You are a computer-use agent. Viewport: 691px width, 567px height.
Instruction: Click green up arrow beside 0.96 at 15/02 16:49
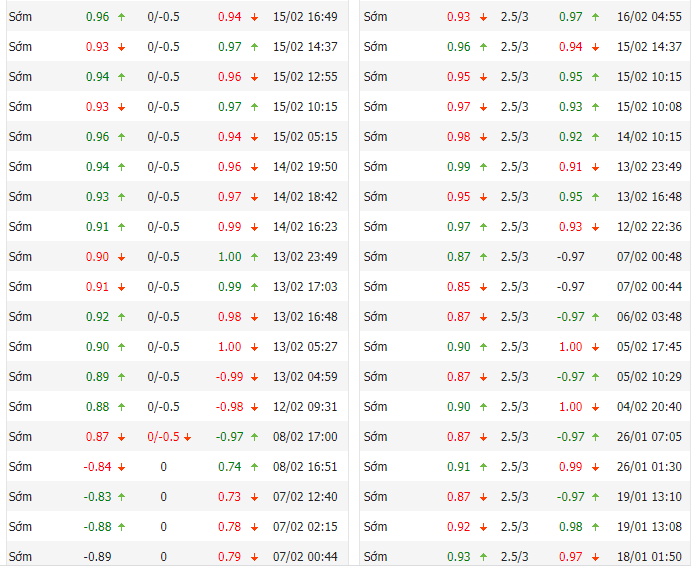(x=121, y=17)
